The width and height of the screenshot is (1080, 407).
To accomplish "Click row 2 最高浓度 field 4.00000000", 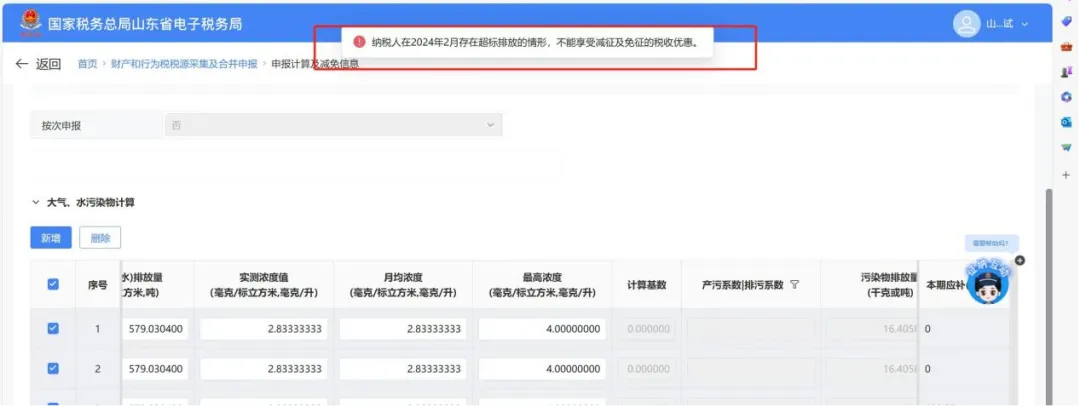I will [542, 369].
